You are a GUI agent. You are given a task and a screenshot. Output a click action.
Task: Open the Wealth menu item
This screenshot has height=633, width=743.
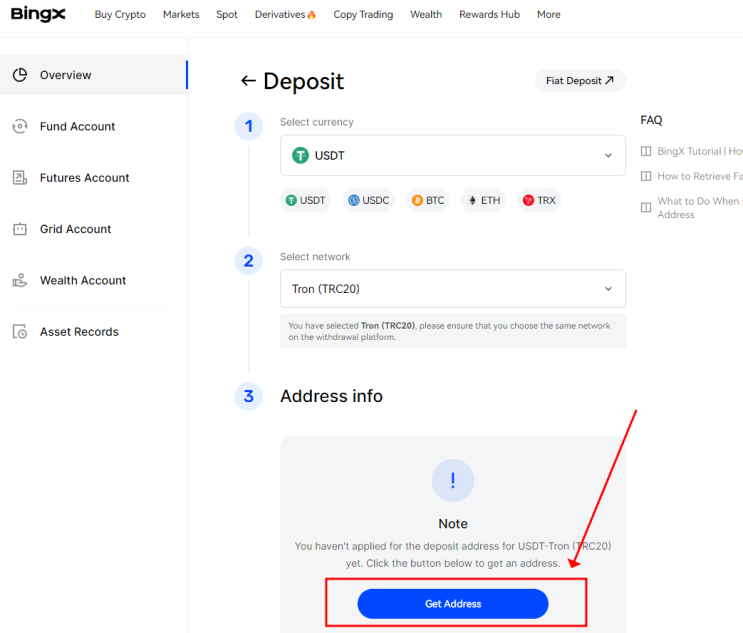(426, 15)
